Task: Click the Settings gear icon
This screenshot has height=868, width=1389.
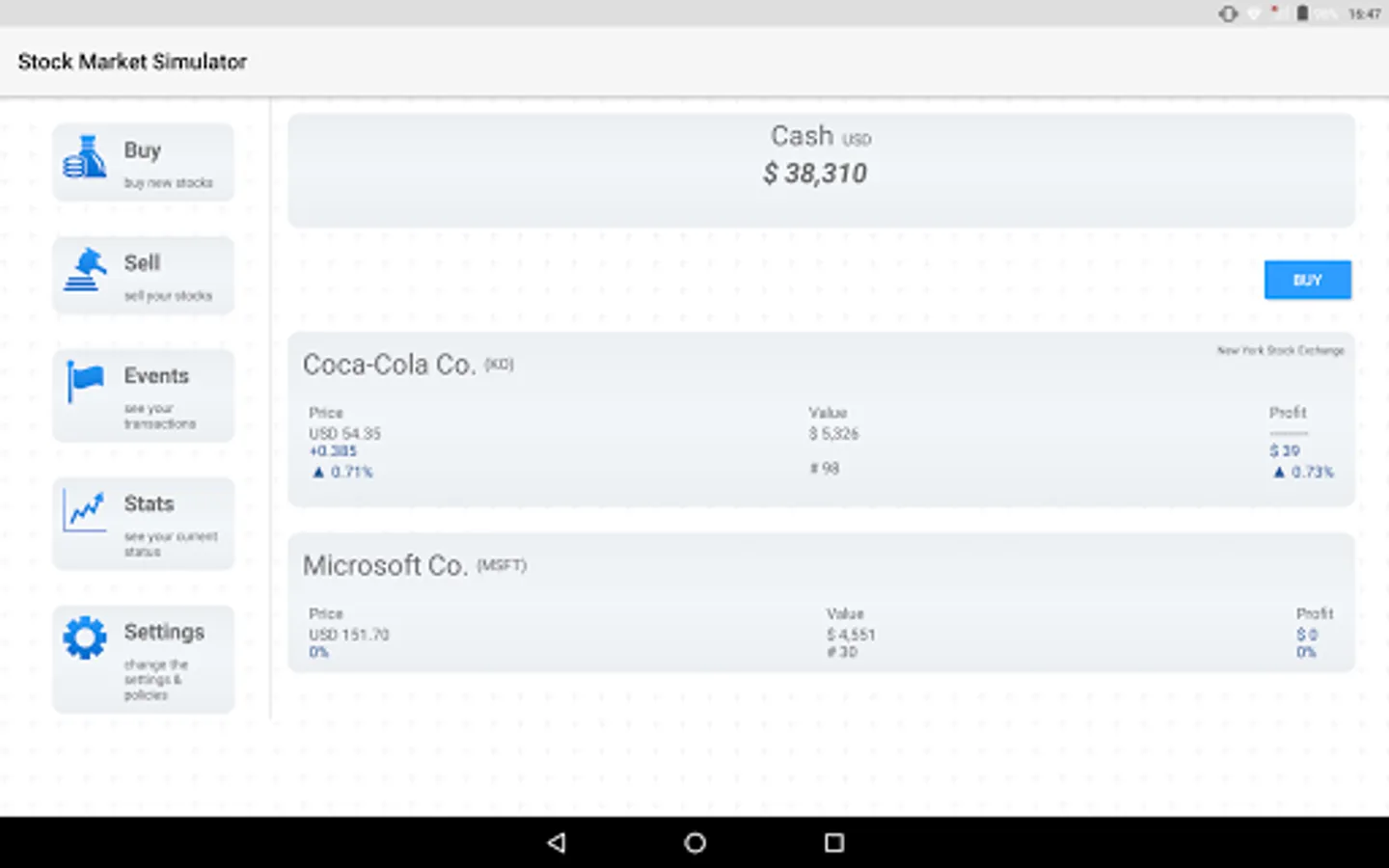Action: pos(85,637)
